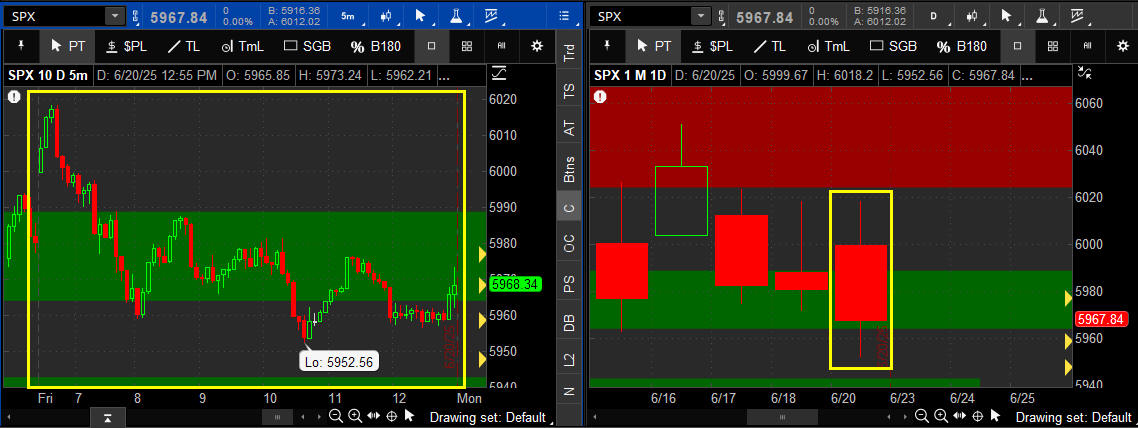Toggle single-chart layout in the right chart toolbar
The image size is (1138, 428).
point(1017,46)
